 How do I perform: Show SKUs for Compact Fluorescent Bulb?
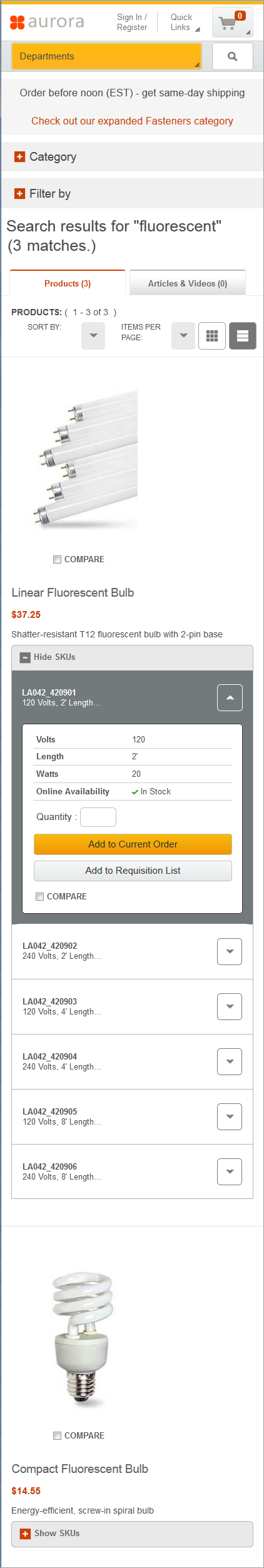pyautogui.click(x=132, y=1534)
